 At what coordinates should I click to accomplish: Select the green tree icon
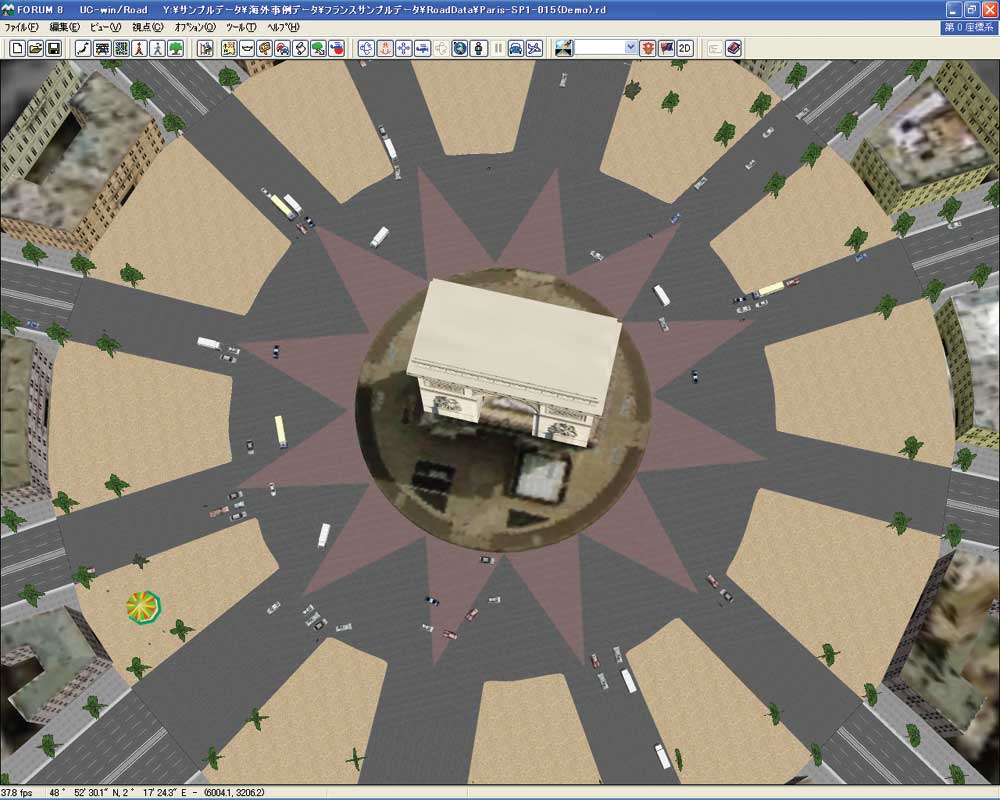pos(176,48)
